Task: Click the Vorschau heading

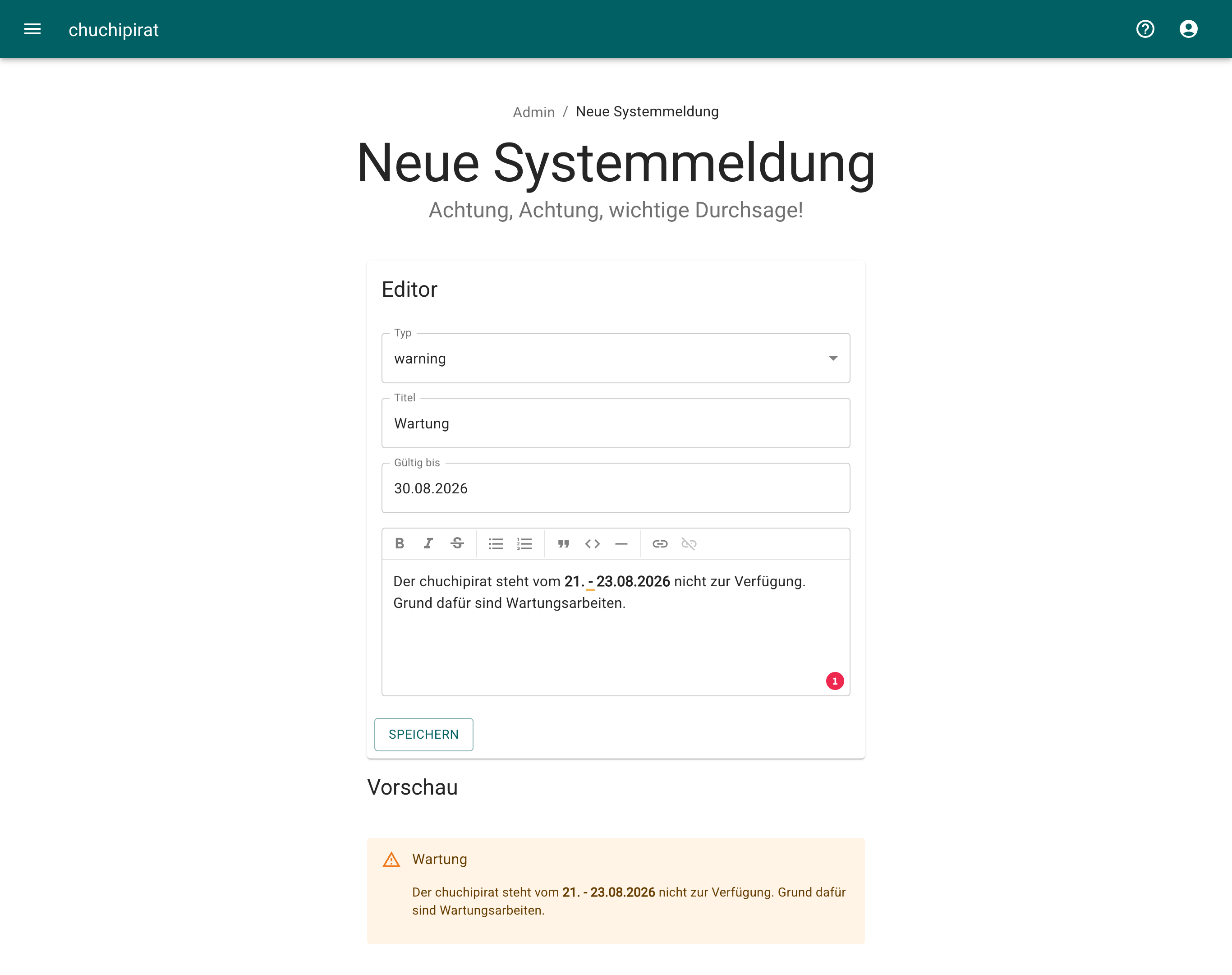Action: coord(412,787)
